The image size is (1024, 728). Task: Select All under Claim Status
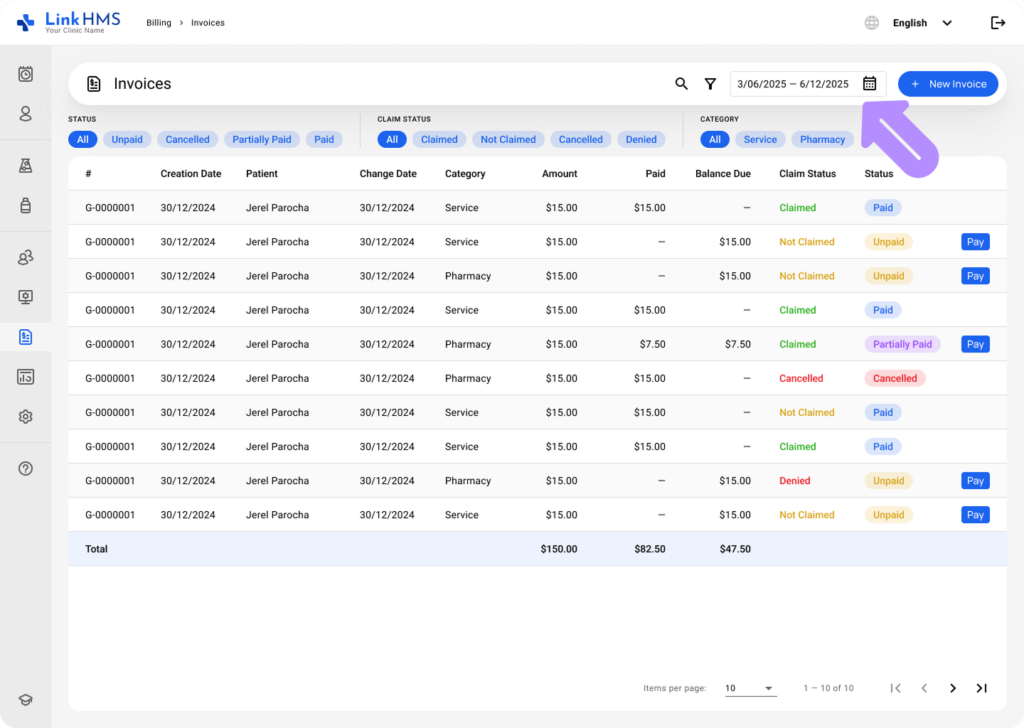click(x=392, y=139)
